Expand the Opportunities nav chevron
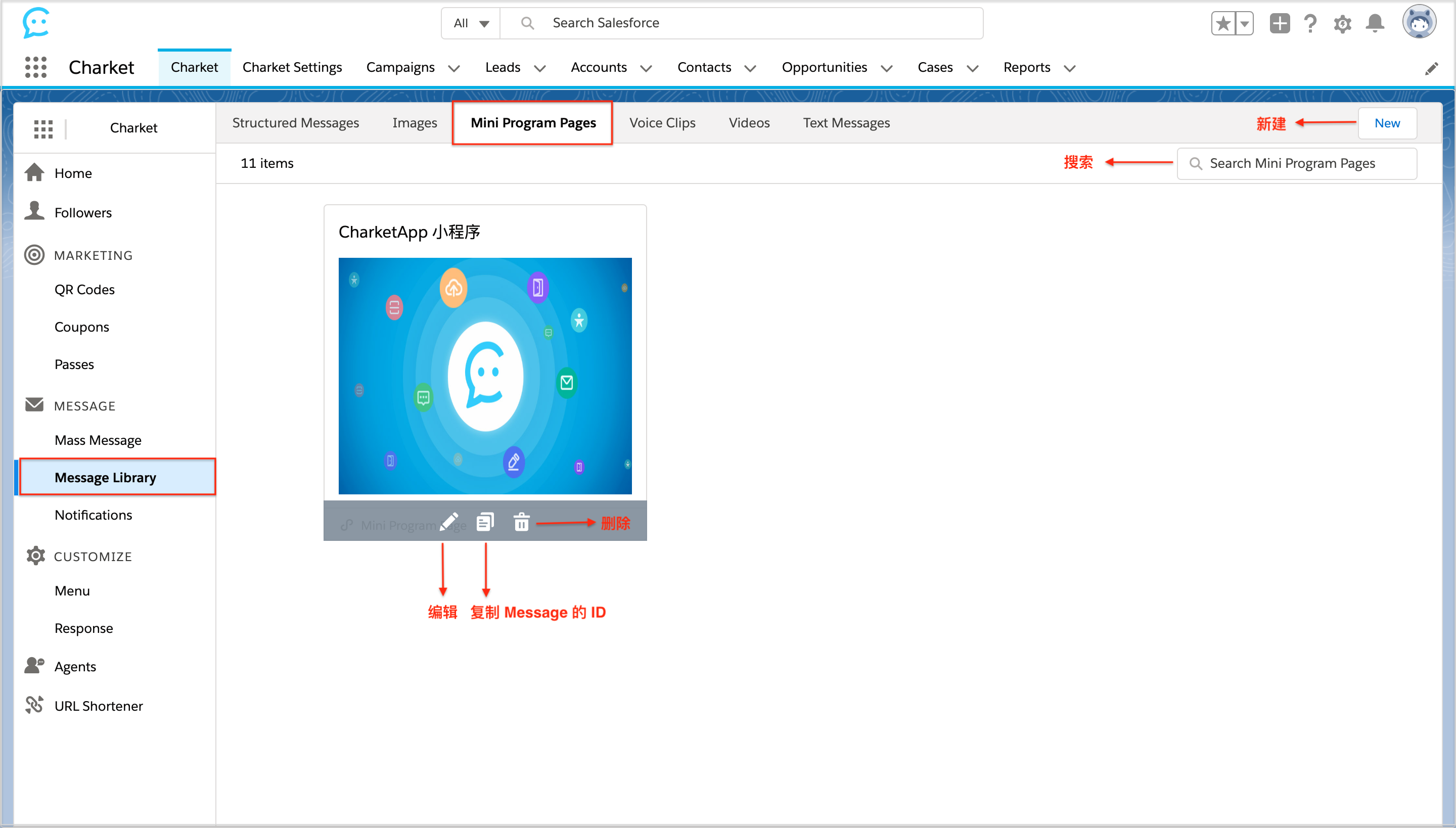The image size is (1456, 828). click(887, 69)
